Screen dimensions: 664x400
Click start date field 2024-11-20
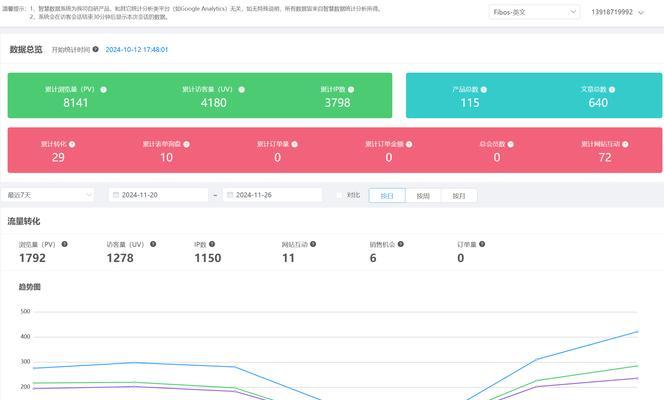point(158,195)
